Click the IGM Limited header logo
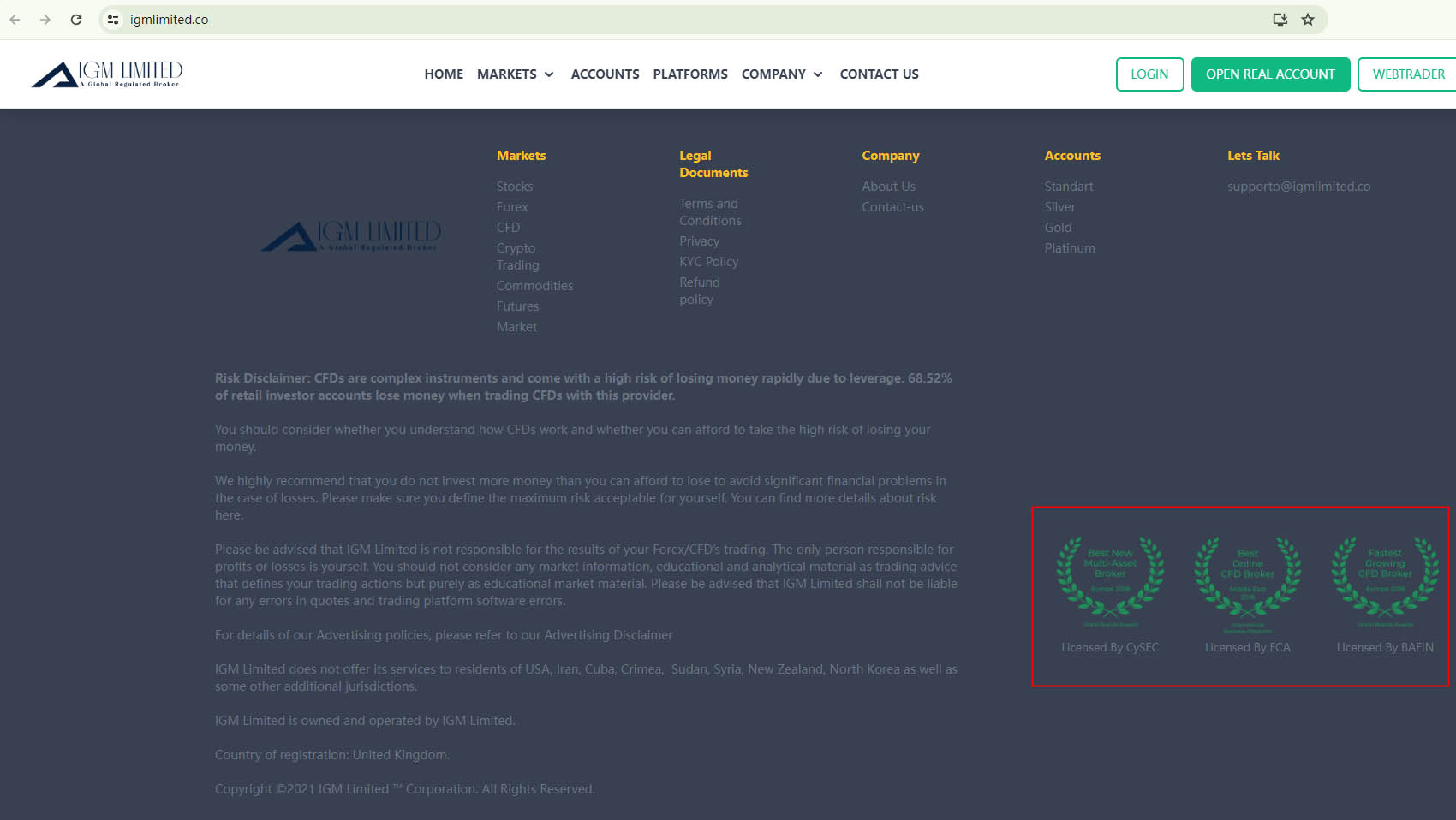Screen dimensions: 1456x820 click(107, 74)
